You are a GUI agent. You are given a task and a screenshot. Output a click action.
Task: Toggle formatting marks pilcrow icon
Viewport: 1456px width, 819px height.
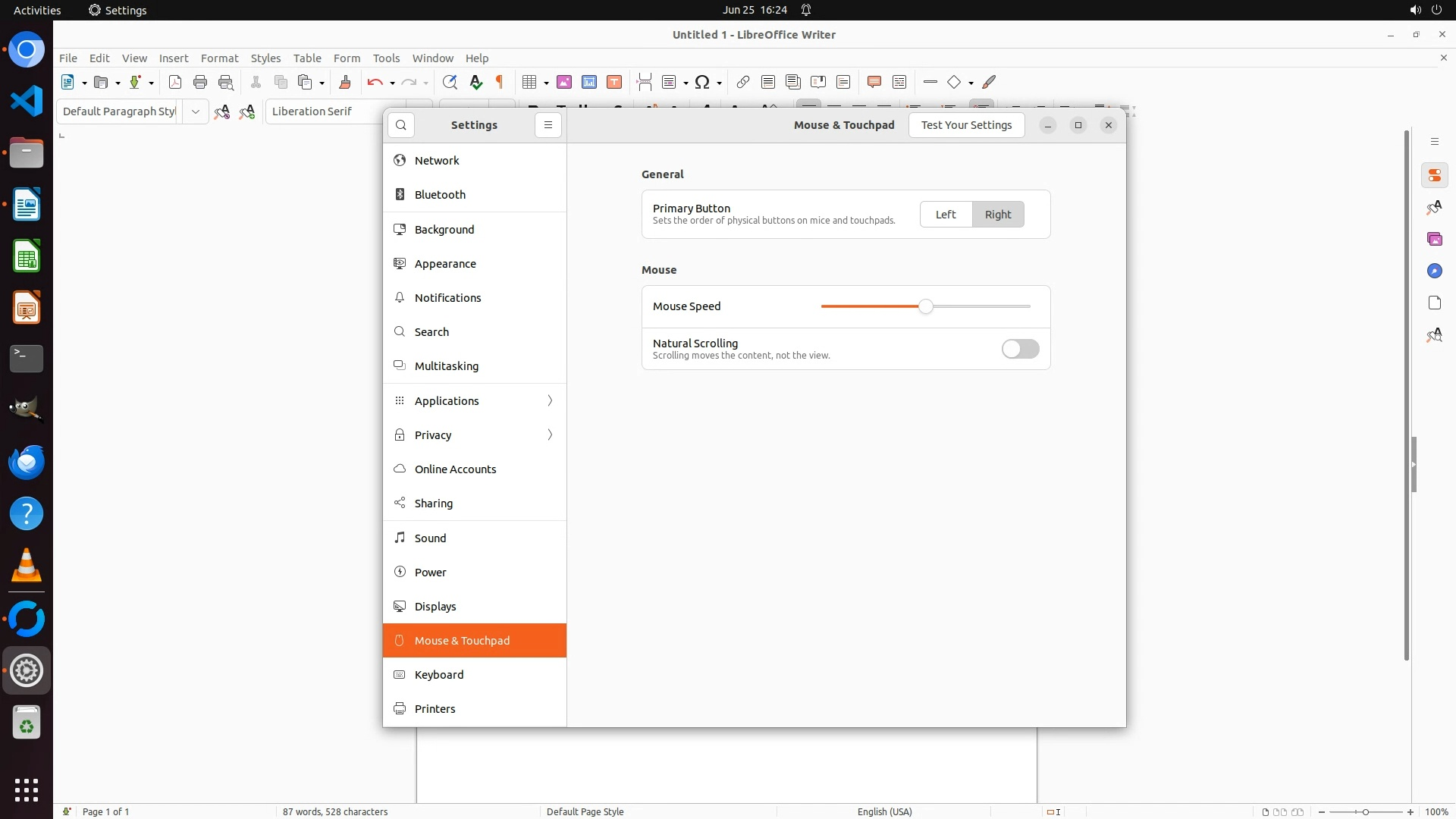click(500, 82)
